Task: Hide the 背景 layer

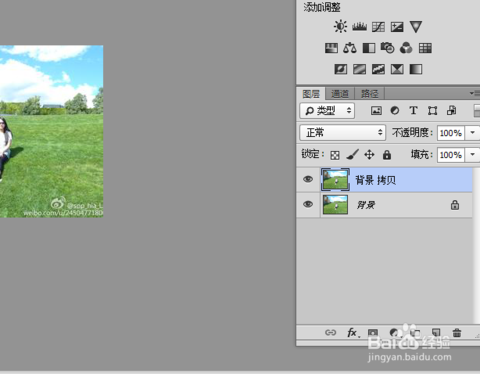Action: (308, 204)
